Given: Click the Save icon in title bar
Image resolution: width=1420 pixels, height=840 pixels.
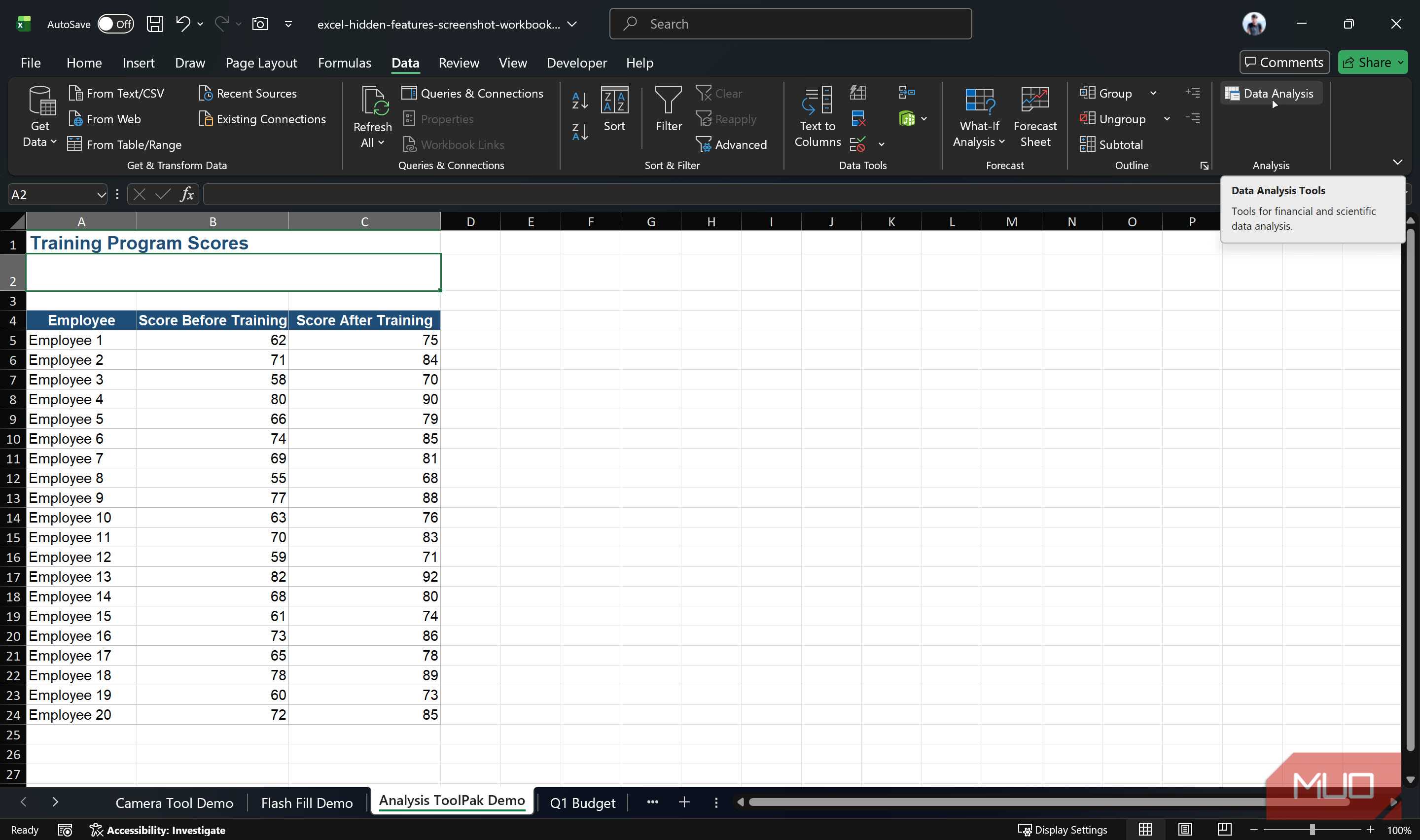Looking at the screenshot, I should (x=154, y=24).
